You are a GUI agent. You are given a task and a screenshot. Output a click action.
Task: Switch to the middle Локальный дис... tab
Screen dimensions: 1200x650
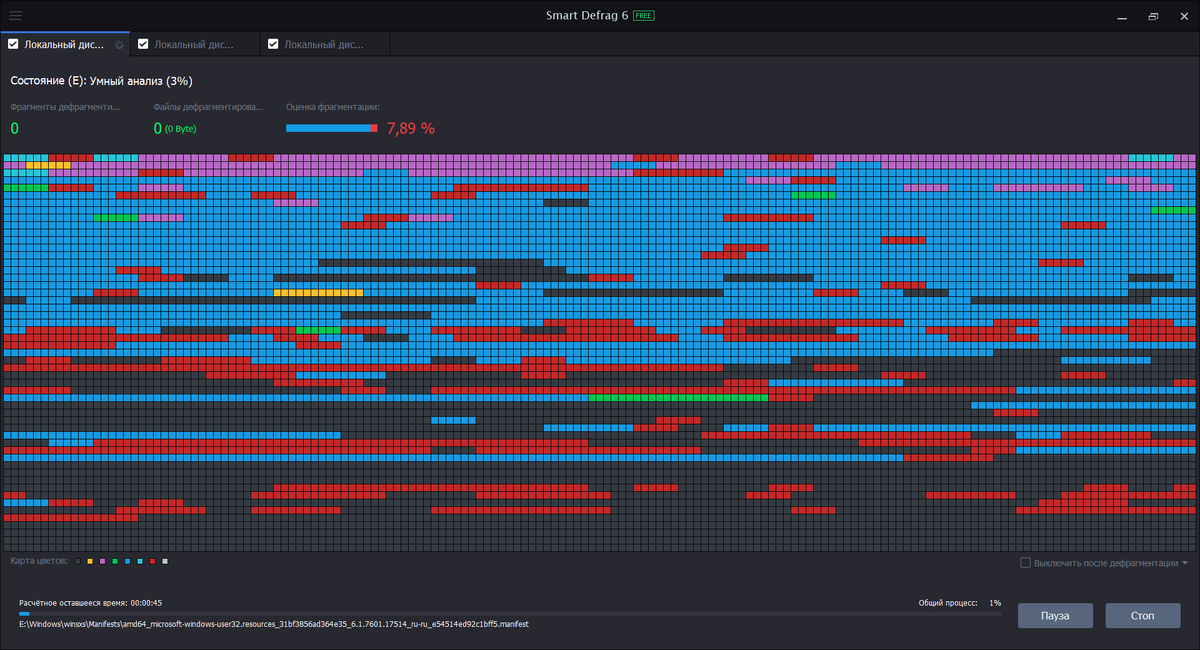pos(195,44)
